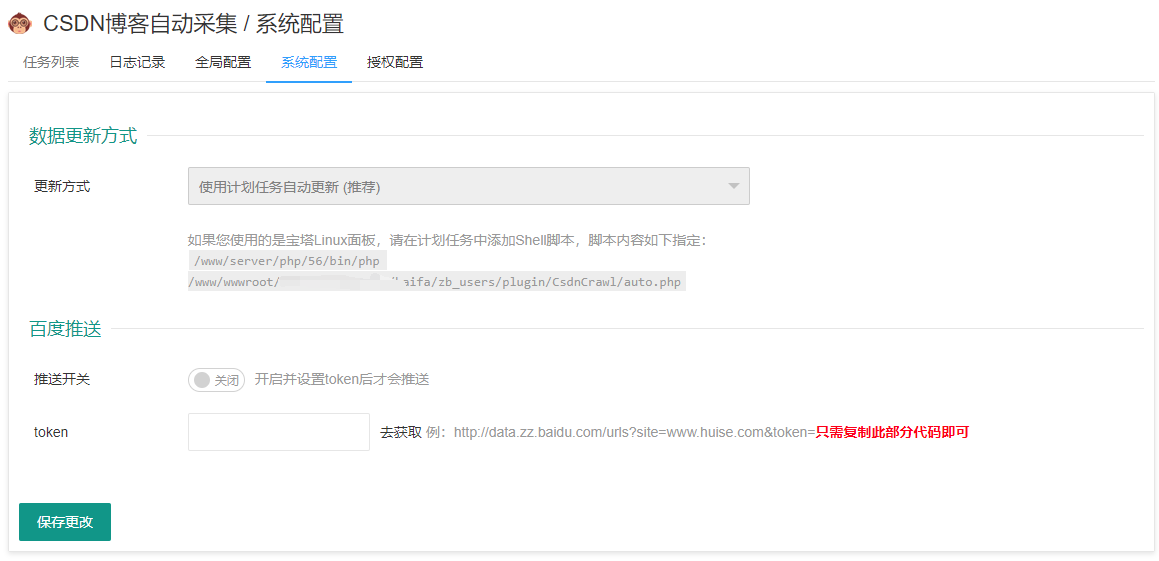Click the /www/server/php/56/bin/php path text
1159x561 pixels.
pos(287,261)
